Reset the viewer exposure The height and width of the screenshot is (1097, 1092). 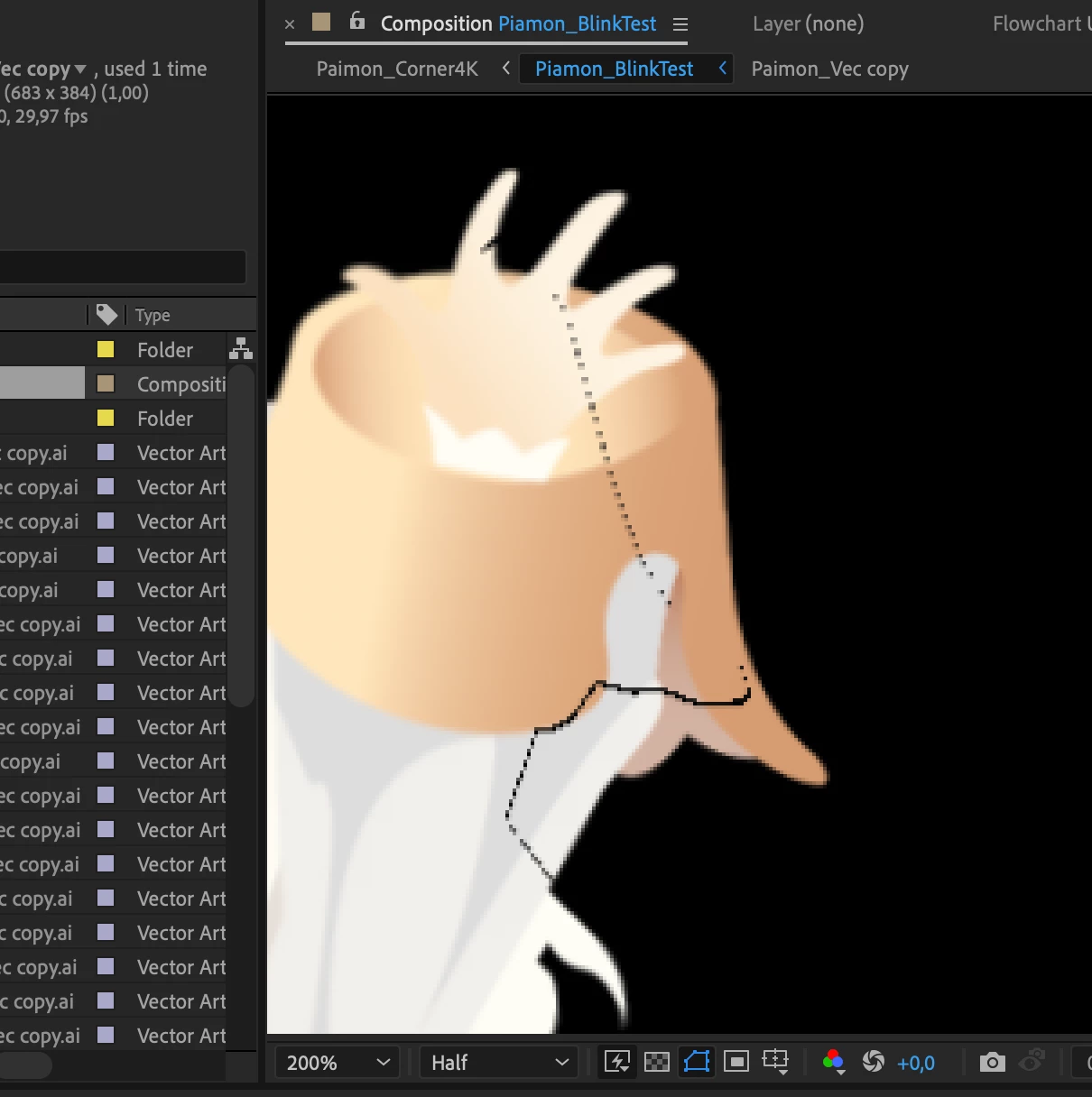point(874,1062)
